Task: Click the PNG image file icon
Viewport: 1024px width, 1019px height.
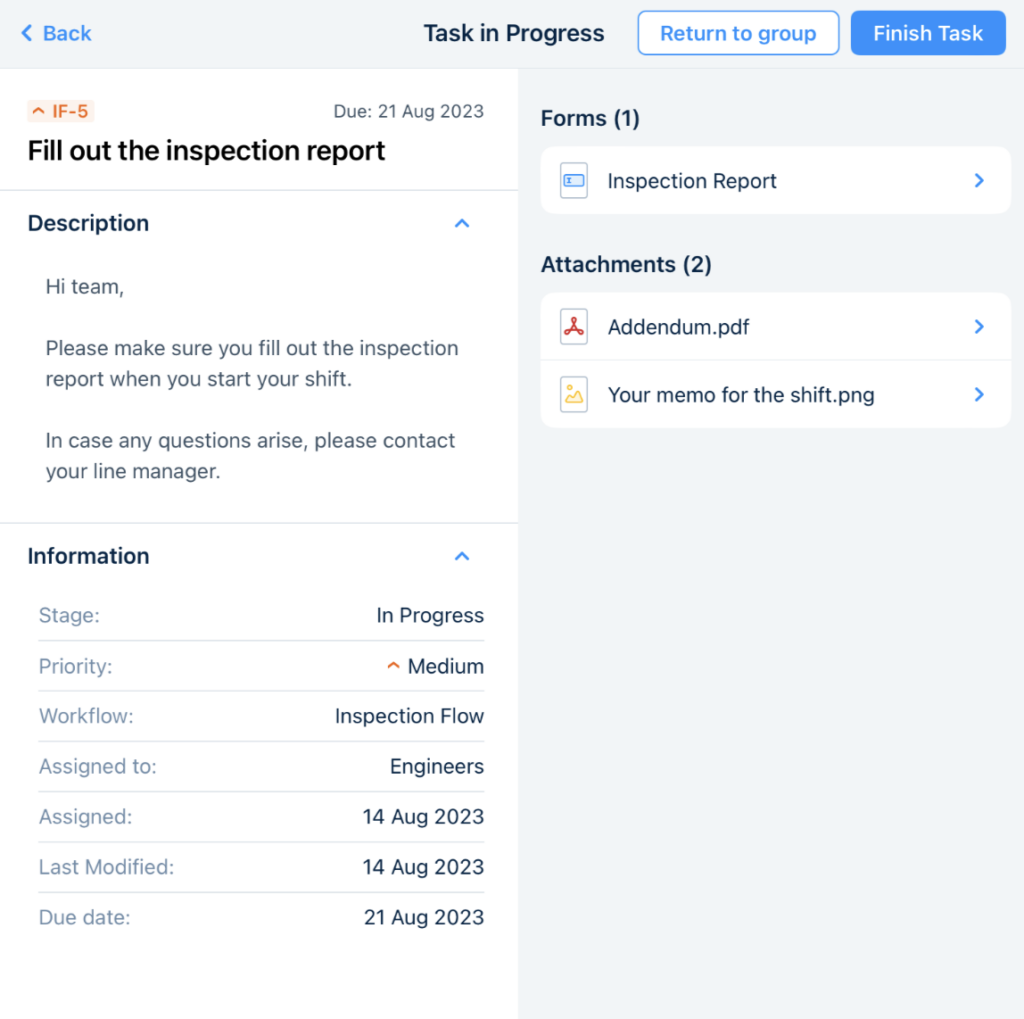Action: coord(574,395)
